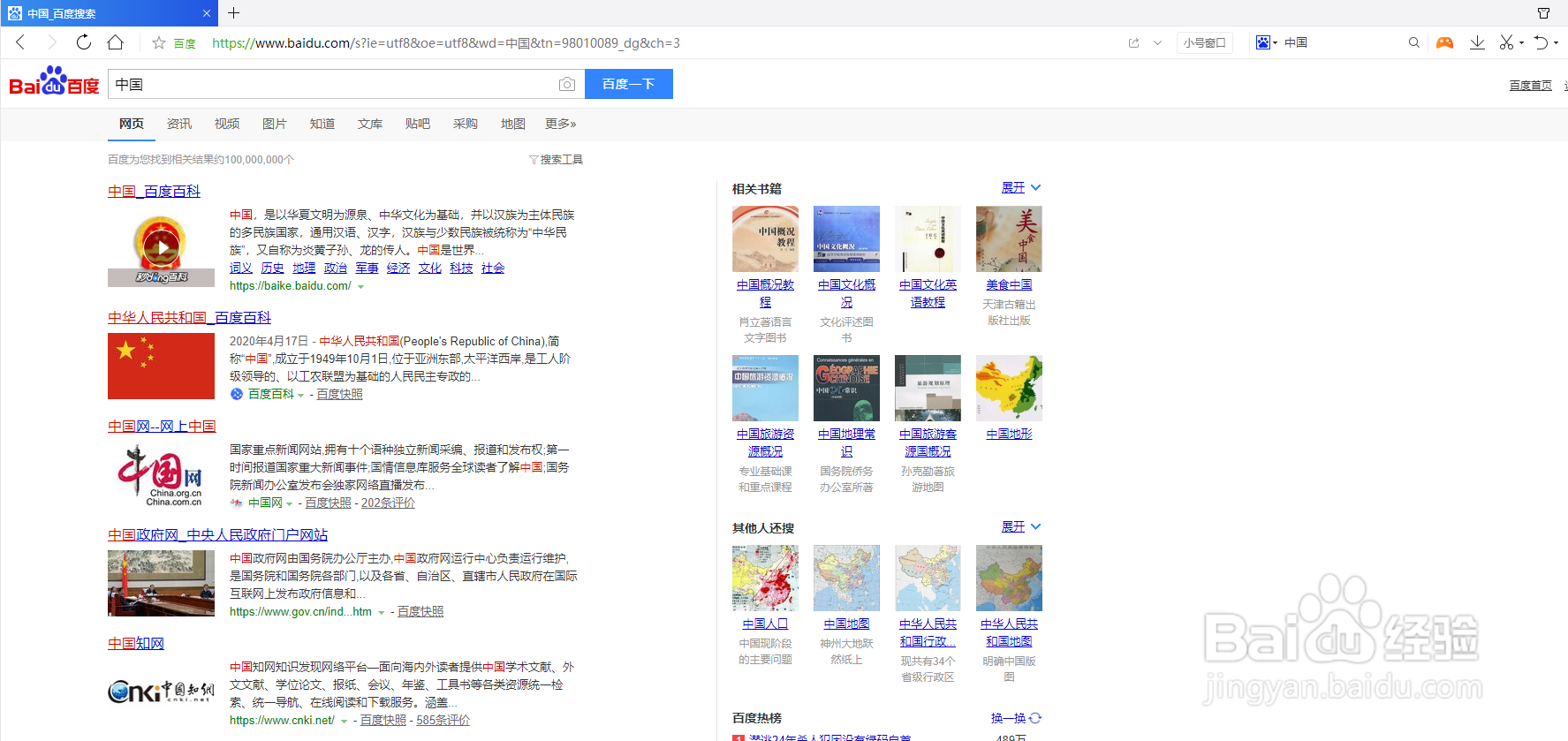Image resolution: width=1568 pixels, height=741 pixels.
Task: Reload the current page
Action: [83, 42]
